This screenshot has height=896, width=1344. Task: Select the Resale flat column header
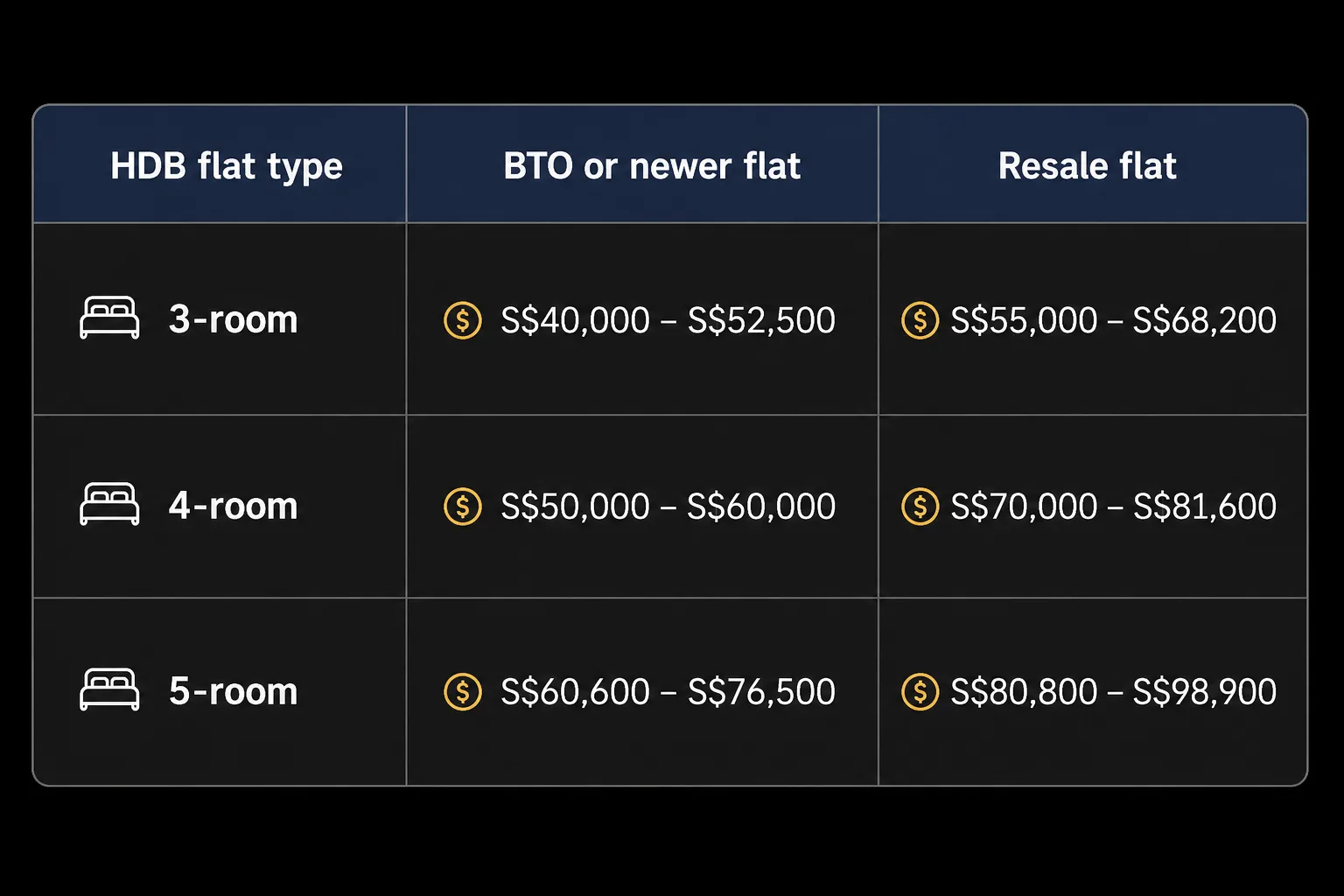(x=1088, y=165)
